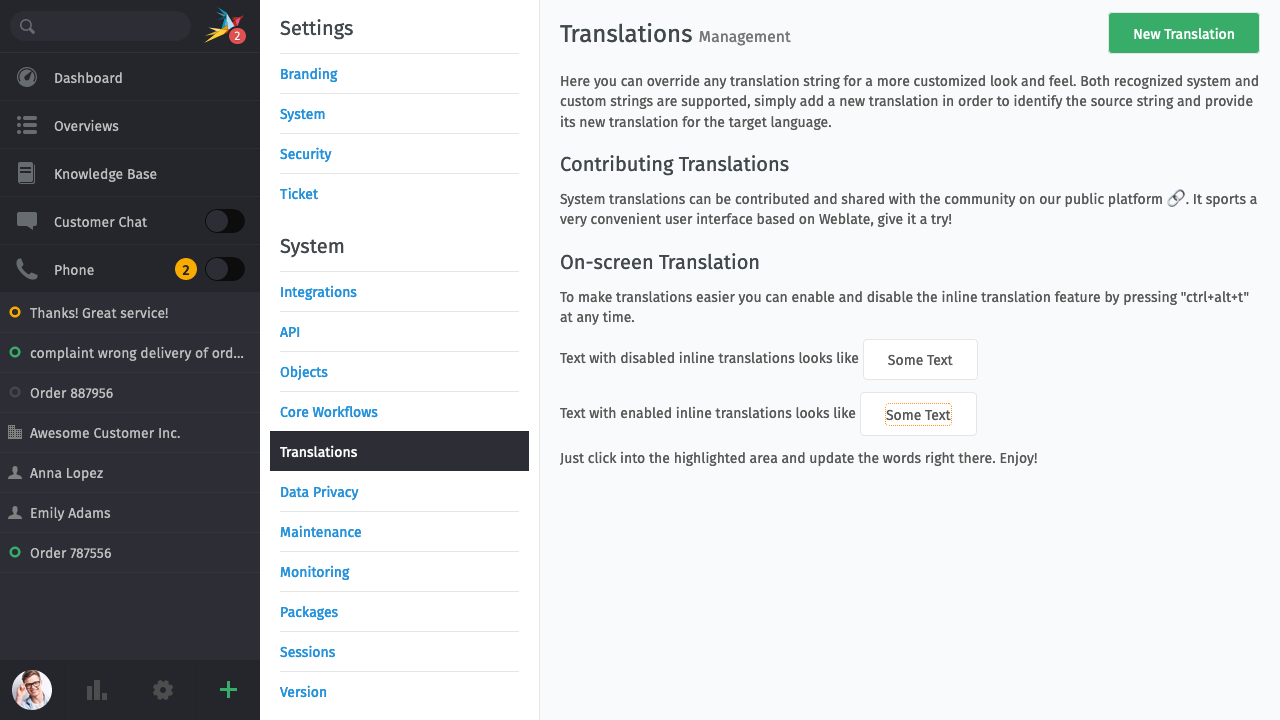This screenshot has height=720, width=1280.
Task: Toggle the Customer Chat switch
Action: pos(225,221)
